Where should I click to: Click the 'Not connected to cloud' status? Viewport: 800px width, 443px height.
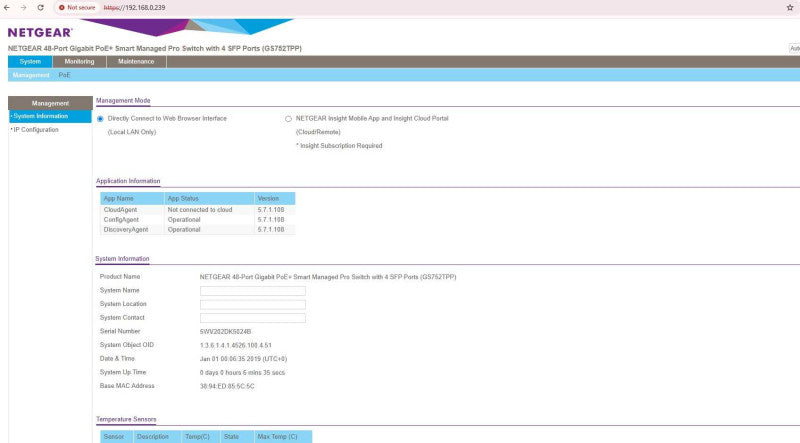[x=200, y=210]
